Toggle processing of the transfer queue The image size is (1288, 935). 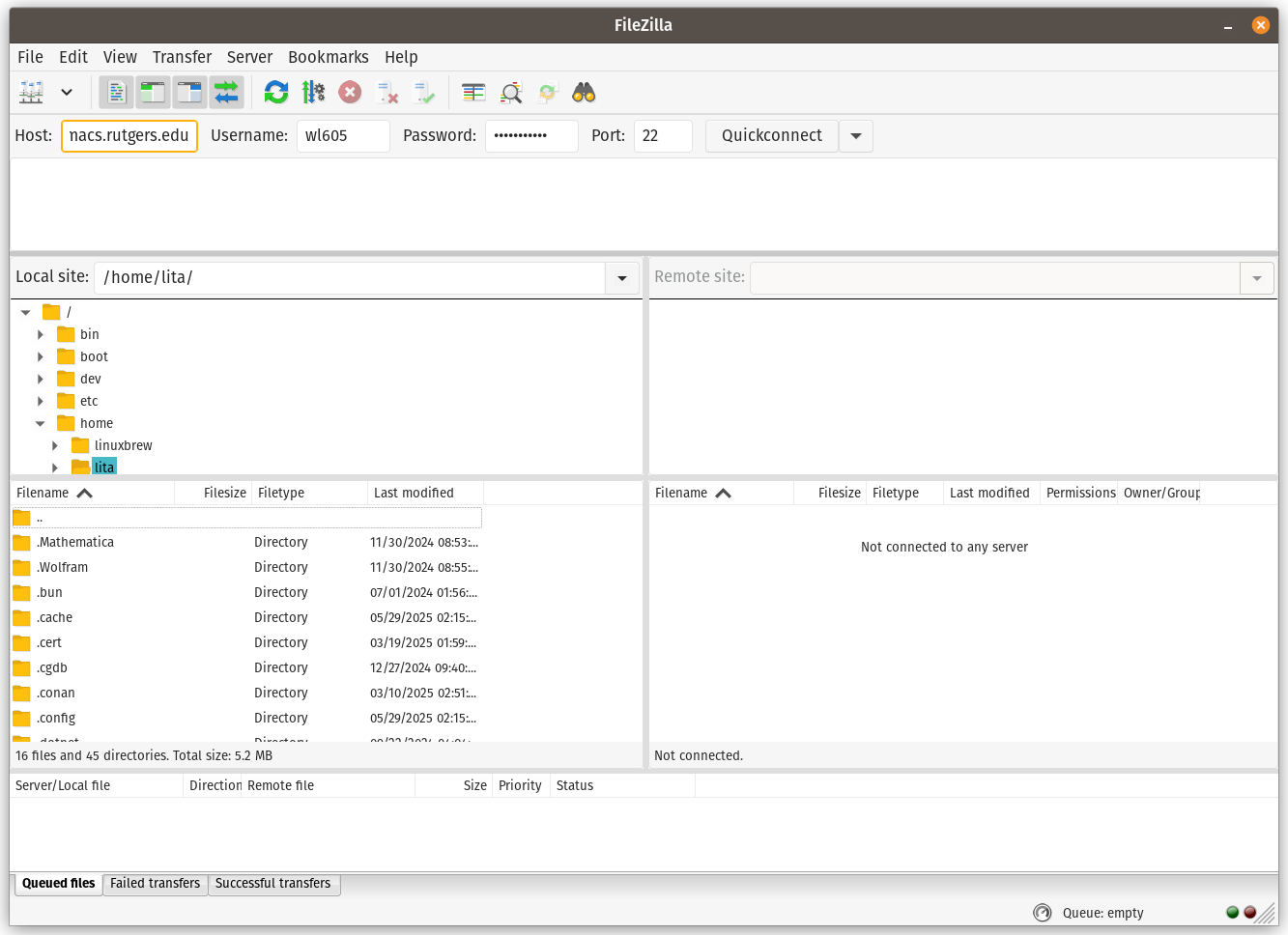(313, 93)
